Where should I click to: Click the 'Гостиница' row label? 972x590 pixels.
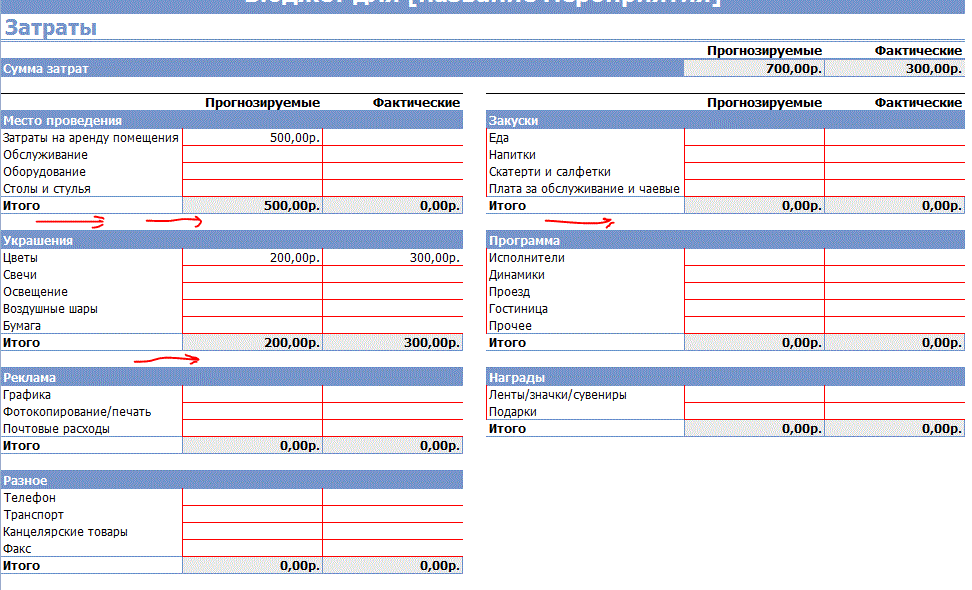pyautogui.click(x=518, y=309)
